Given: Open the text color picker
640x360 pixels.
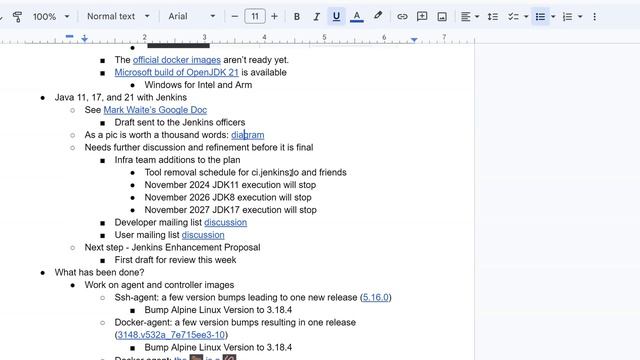Looking at the screenshot, I should (x=356, y=17).
